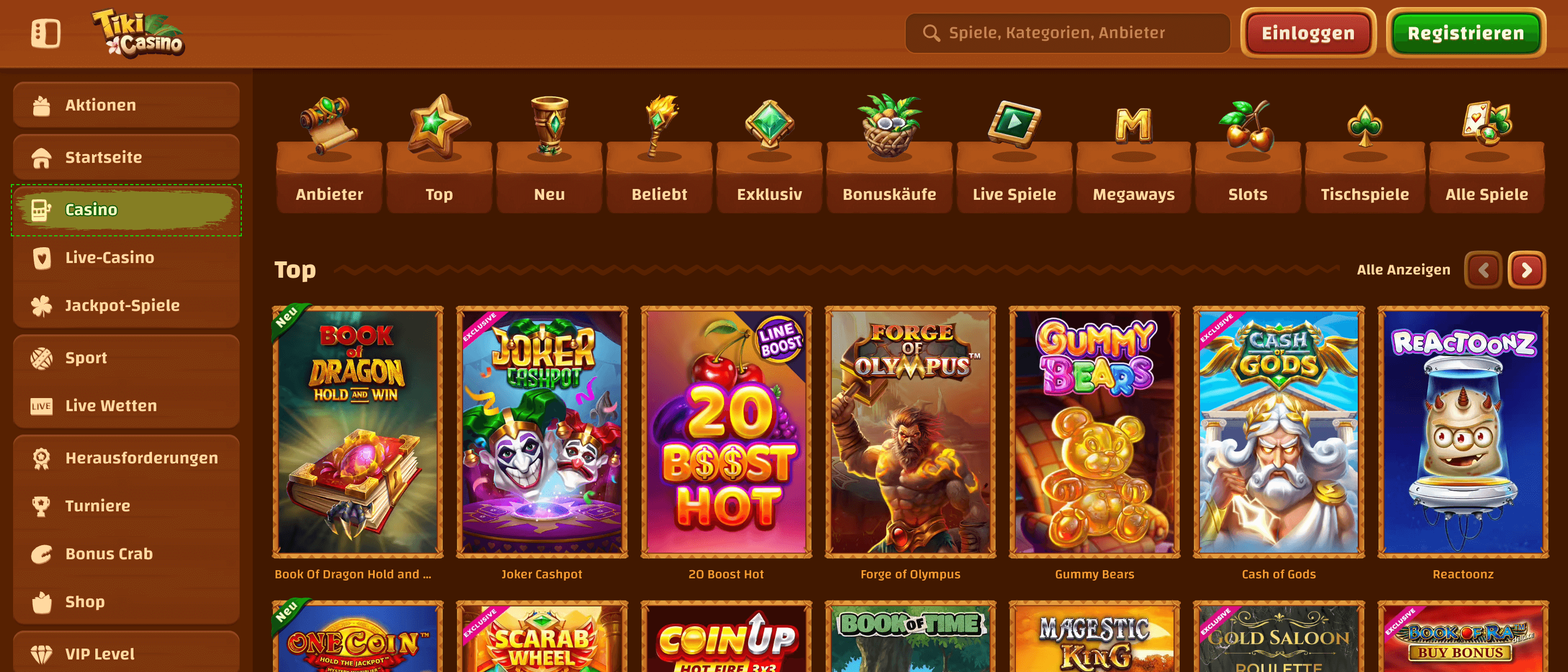Image resolution: width=1568 pixels, height=672 pixels.
Task: Click Alle Anzeigen link in Top section
Action: (x=1403, y=270)
